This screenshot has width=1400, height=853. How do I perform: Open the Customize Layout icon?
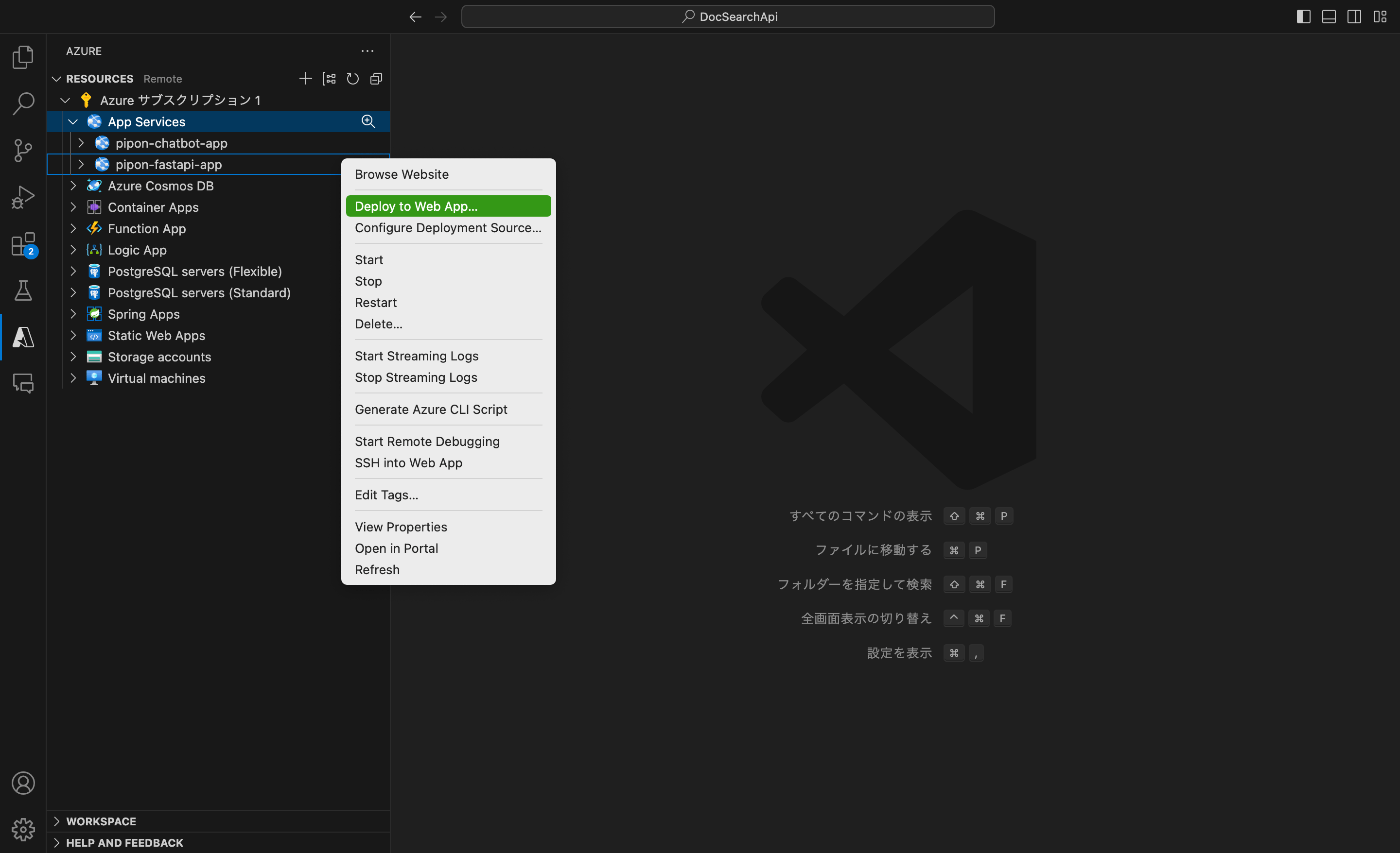coord(1380,17)
